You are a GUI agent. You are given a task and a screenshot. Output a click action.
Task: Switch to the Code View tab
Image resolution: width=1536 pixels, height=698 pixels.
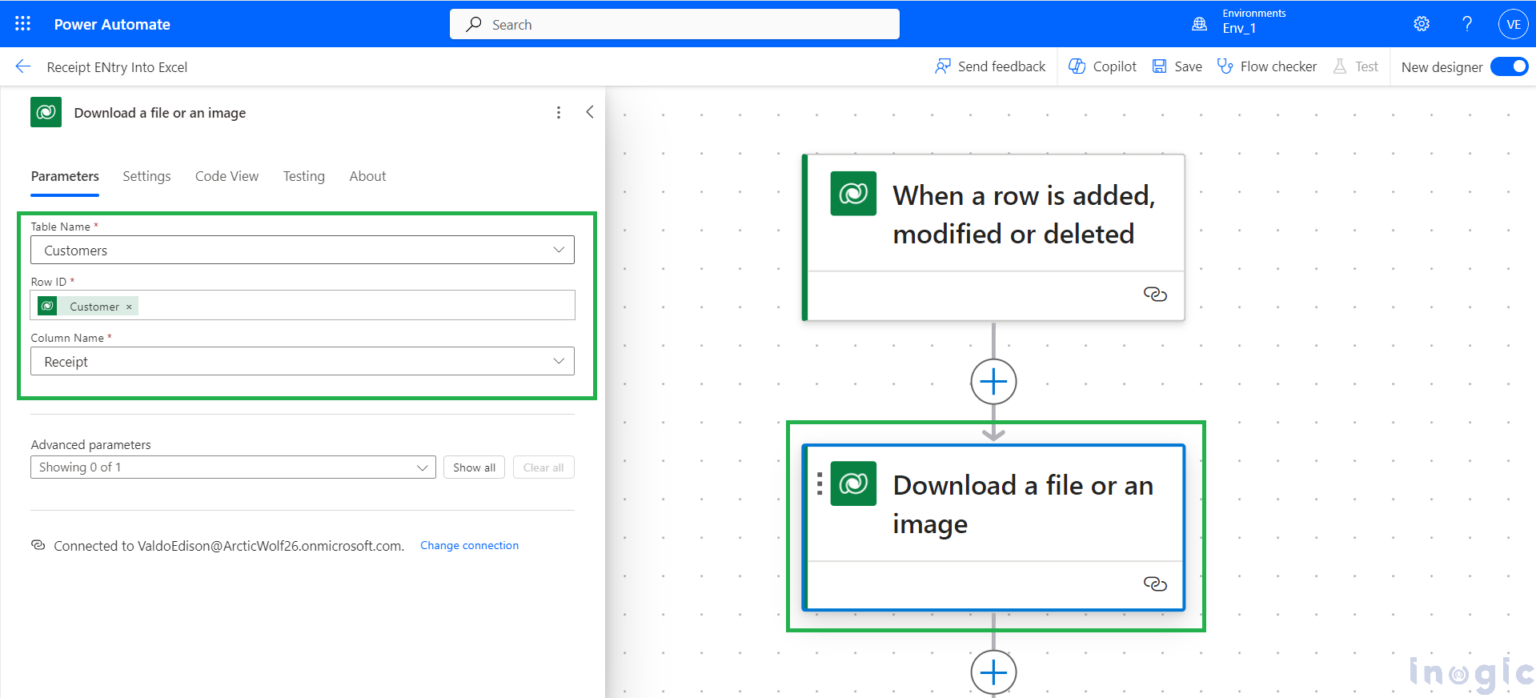(x=226, y=176)
